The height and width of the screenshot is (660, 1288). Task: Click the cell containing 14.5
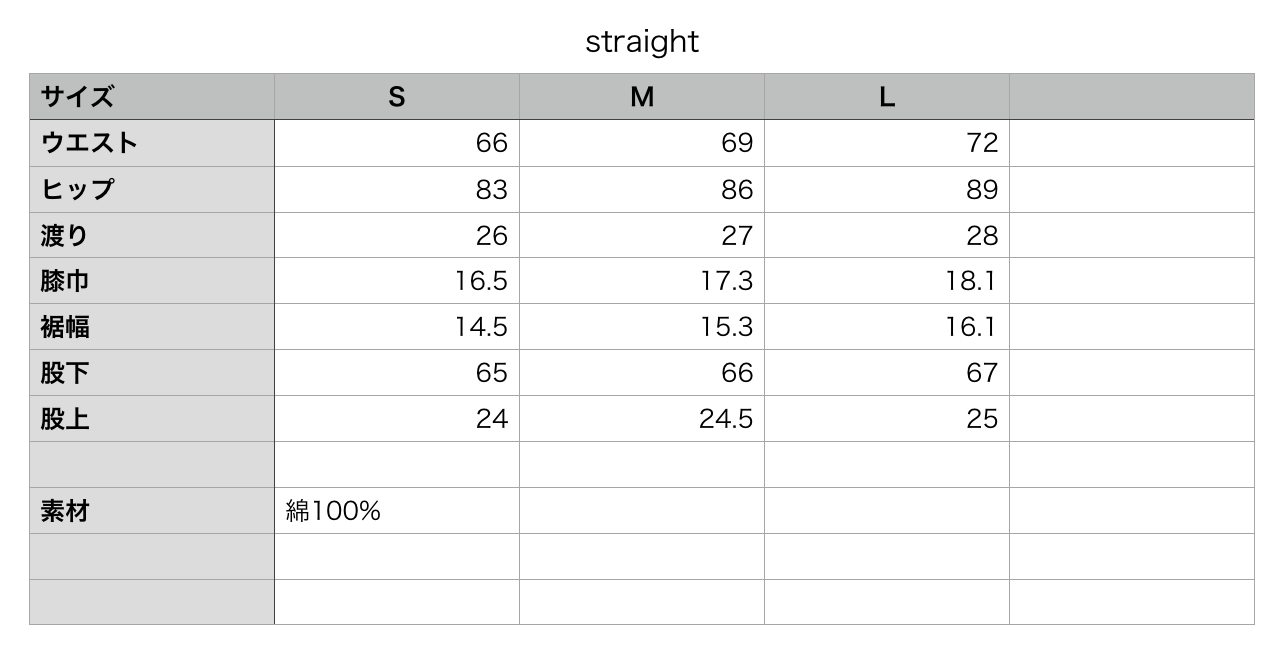(397, 327)
